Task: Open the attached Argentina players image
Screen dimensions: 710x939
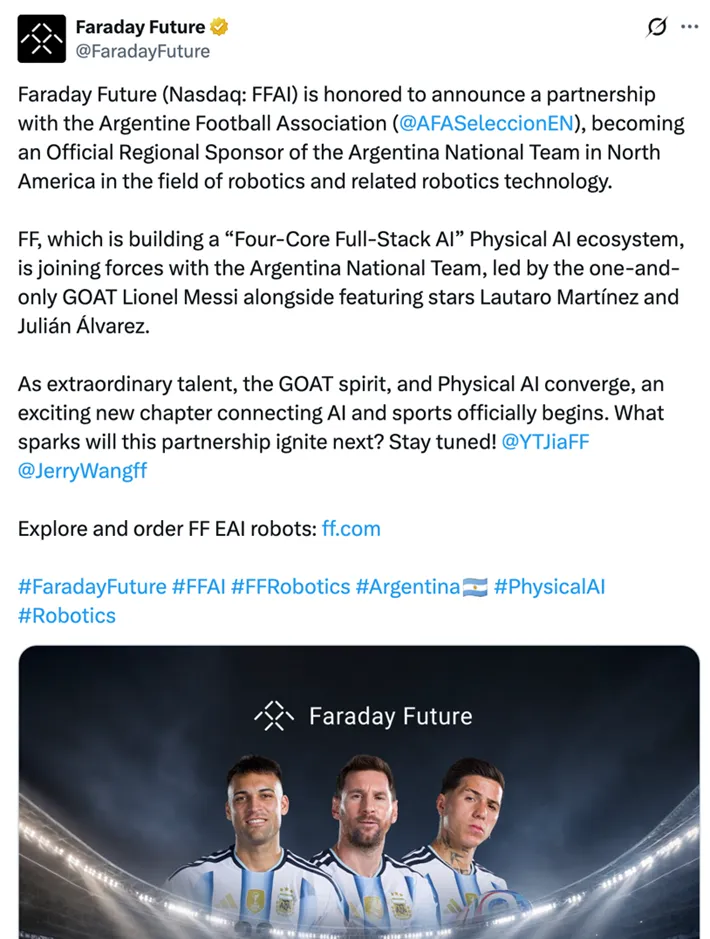Action: pos(359,792)
